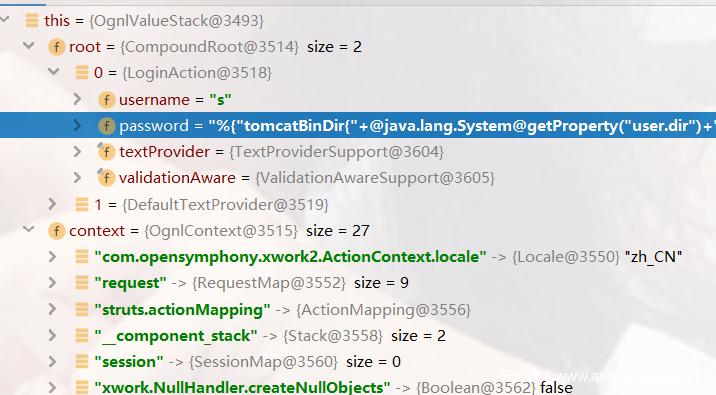This screenshot has width=716, height=395.
Task: Collapse the root CompoundRoot node
Action: [x=29, y=46]
